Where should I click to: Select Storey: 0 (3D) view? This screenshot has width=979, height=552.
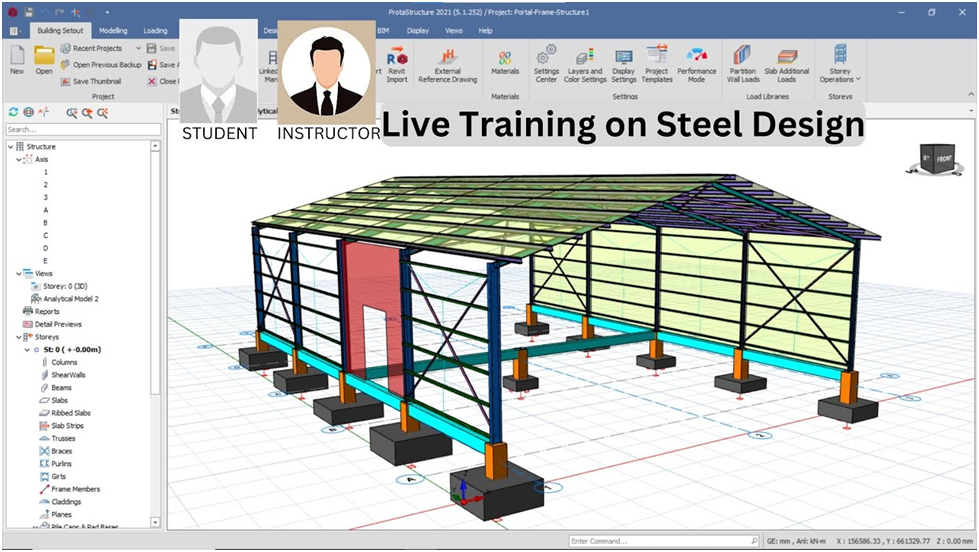point(65,287)
